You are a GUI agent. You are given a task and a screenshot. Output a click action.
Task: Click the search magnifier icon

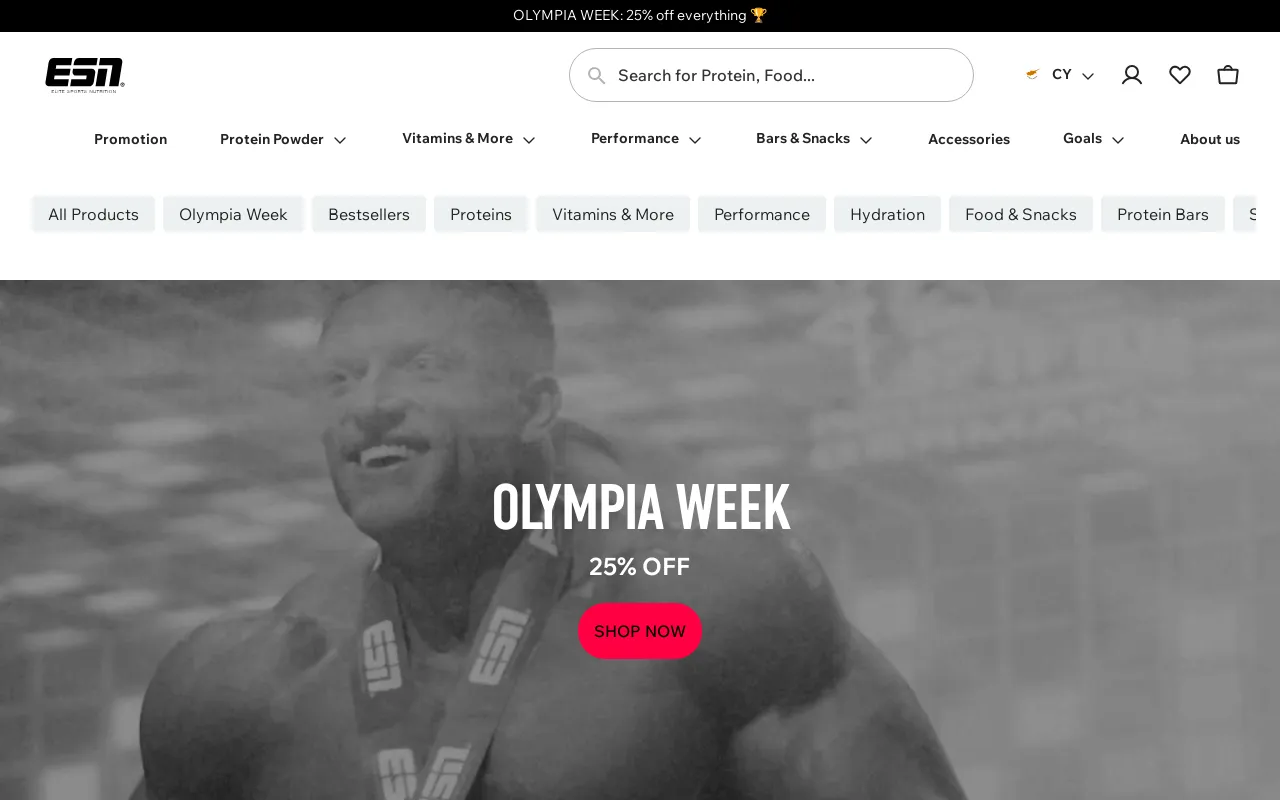pos(597,75)
